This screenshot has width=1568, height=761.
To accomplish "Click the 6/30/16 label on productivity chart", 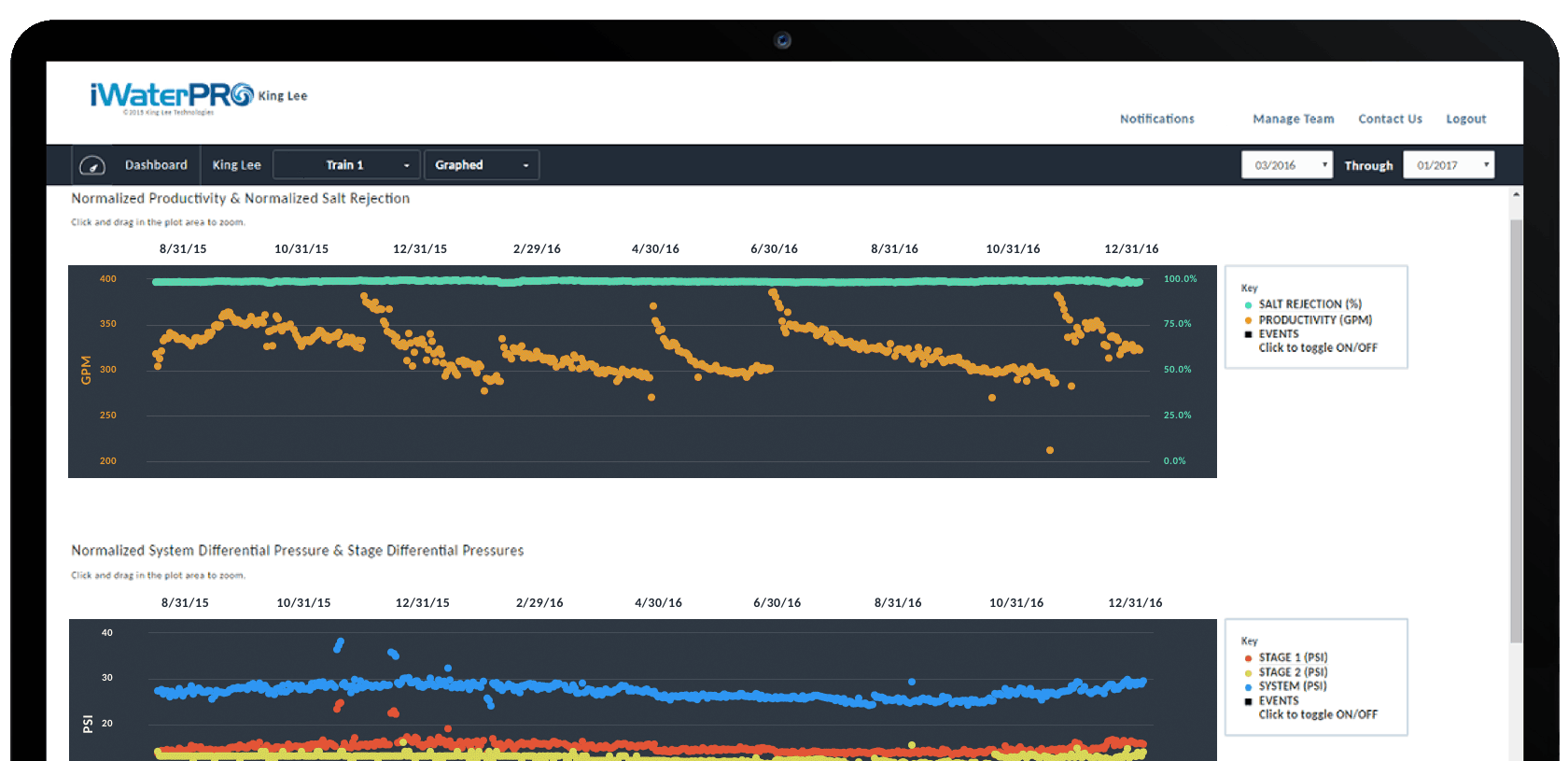I will [x=774, y=249].
